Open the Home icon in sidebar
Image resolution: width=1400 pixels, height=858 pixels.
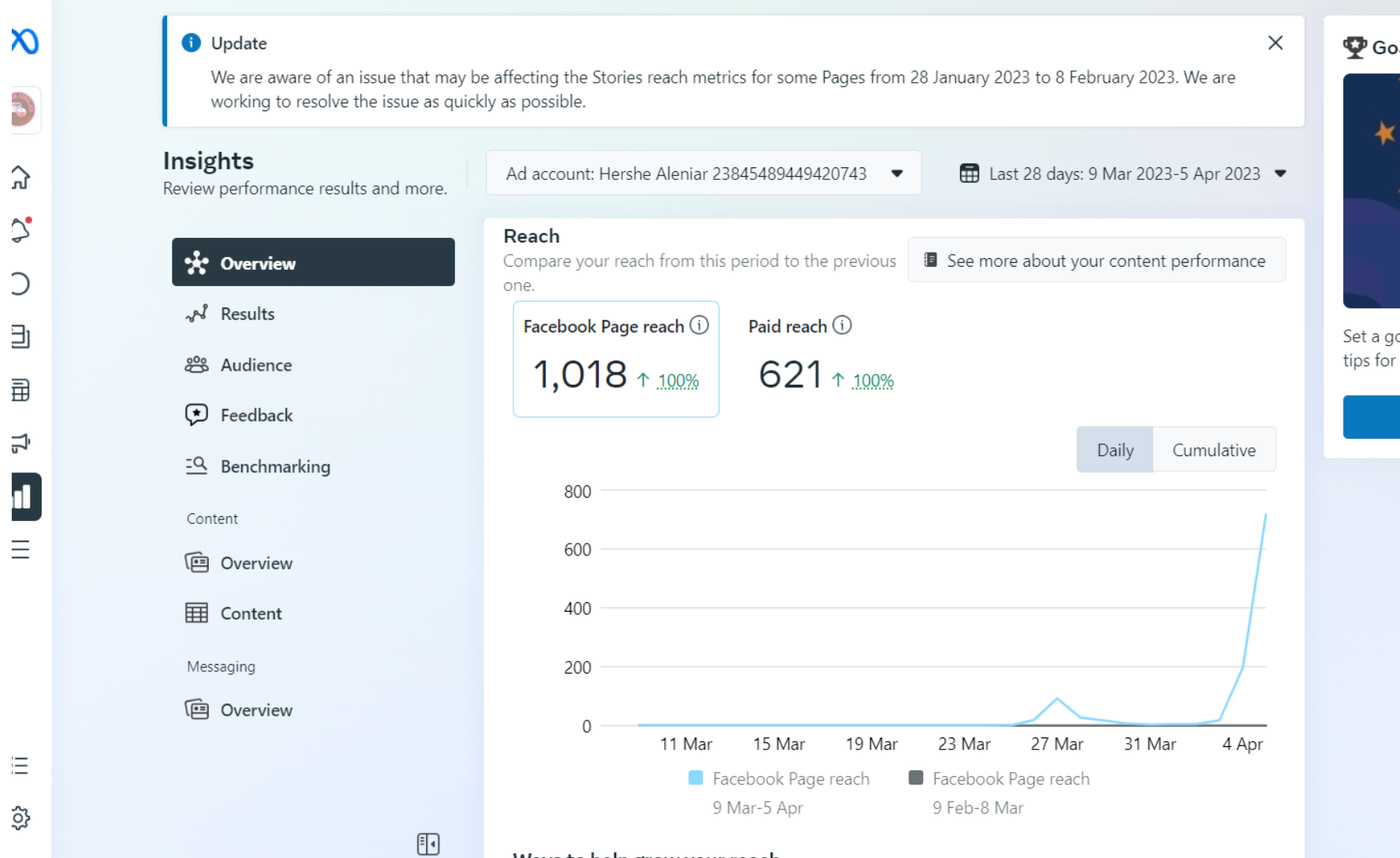[x=21, y=178]
